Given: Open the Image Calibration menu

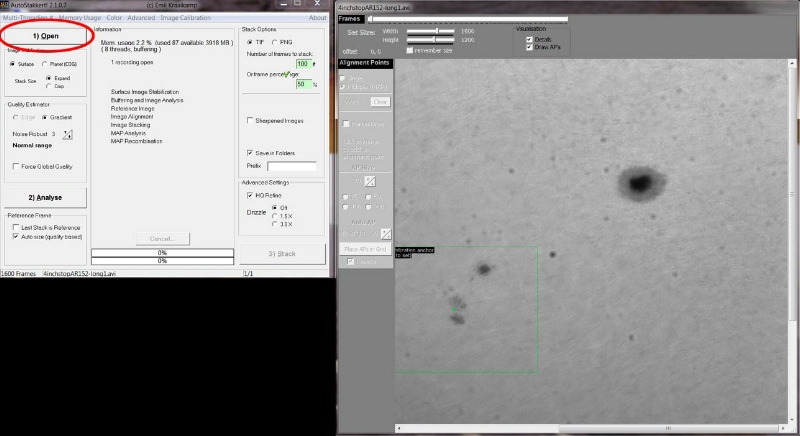Looking at the screenshot, I should coord(189,18).
